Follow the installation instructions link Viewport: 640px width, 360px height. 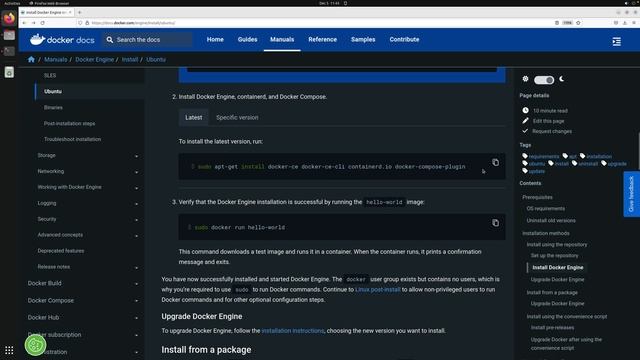[293, 331]
